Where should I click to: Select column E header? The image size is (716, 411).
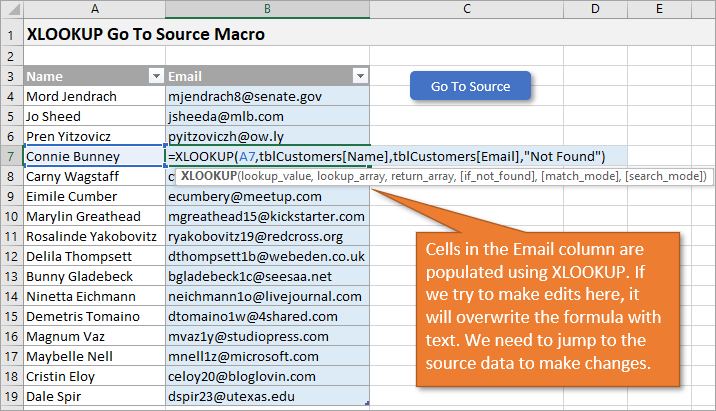coord(660,9)
